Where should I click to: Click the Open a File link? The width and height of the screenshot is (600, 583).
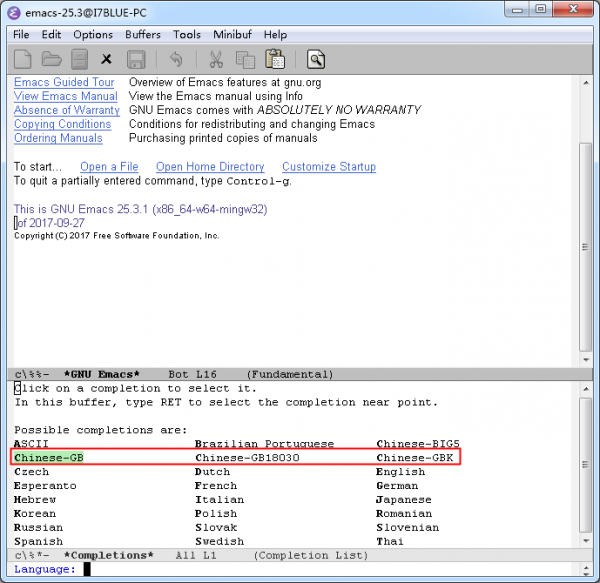coord(109,167)
